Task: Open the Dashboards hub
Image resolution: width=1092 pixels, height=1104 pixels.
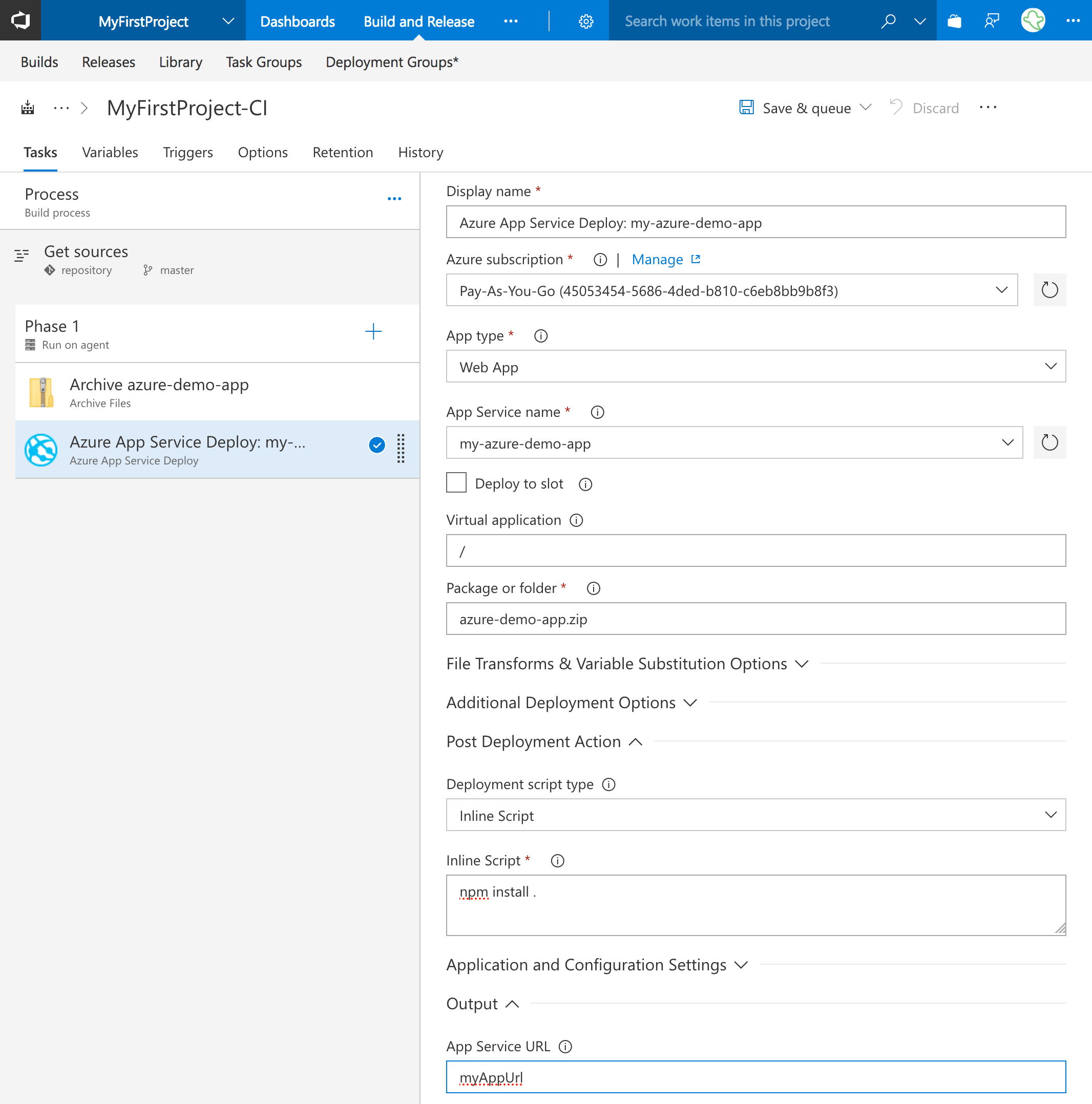Action: pyautogui.click(x=297, y=21)
